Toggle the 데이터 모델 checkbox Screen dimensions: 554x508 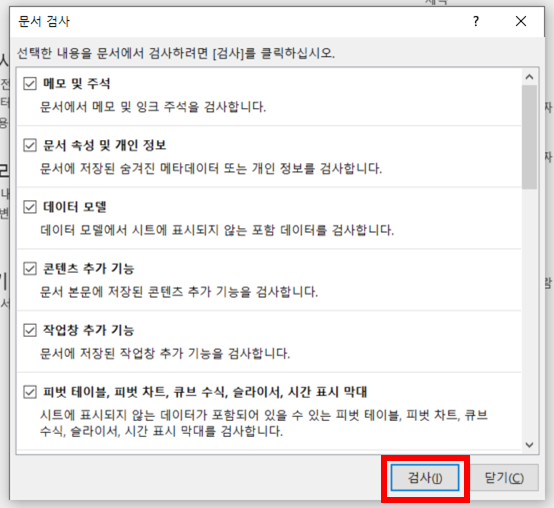tap(30, 207)
